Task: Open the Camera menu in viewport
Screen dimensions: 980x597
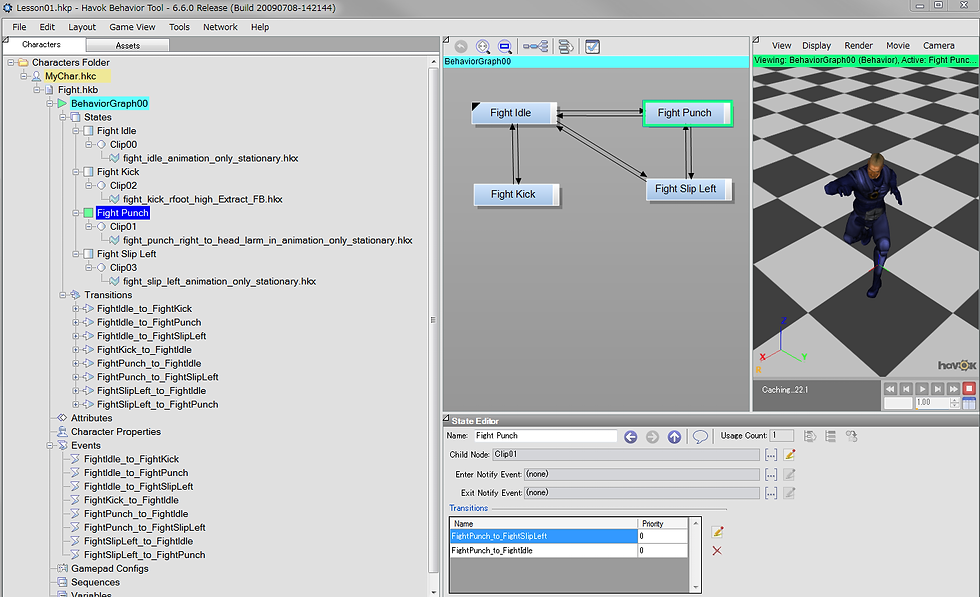Action: click(938, 46)
